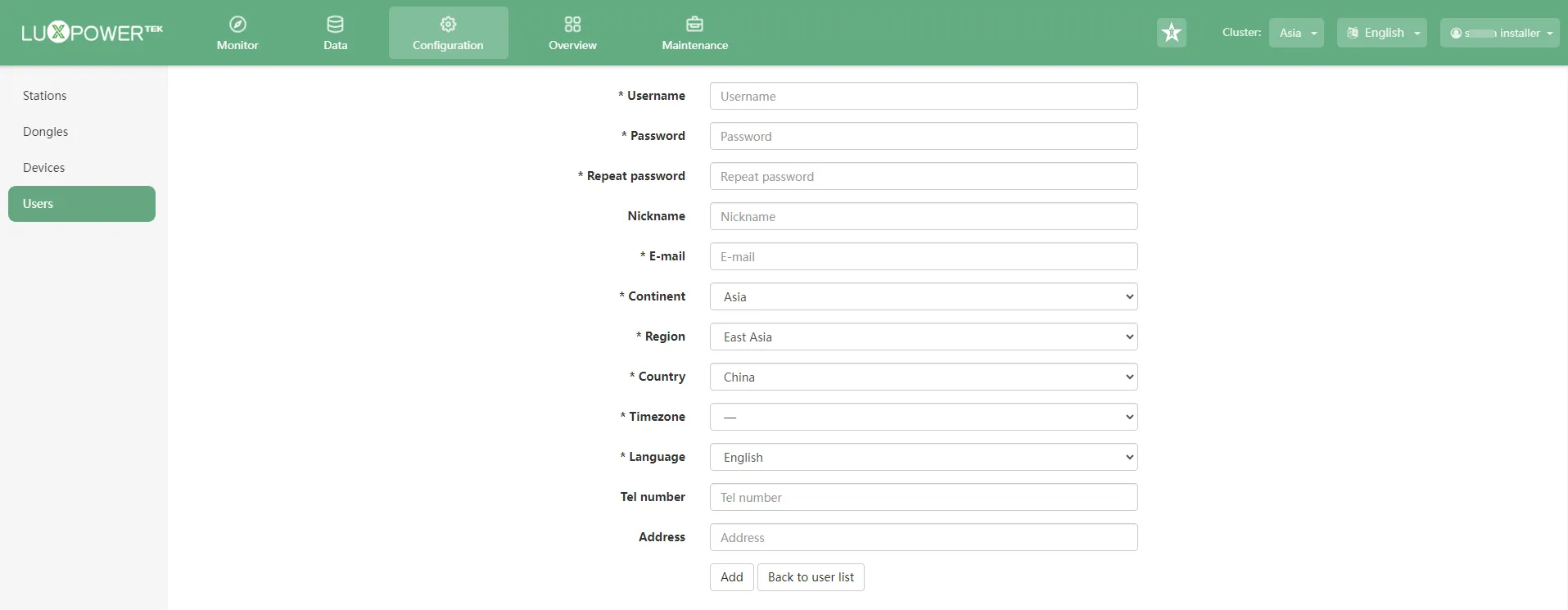The height and width of the screenshot is (610, 1568).
Task: Click the star favorites icon
Action: 1172,33
